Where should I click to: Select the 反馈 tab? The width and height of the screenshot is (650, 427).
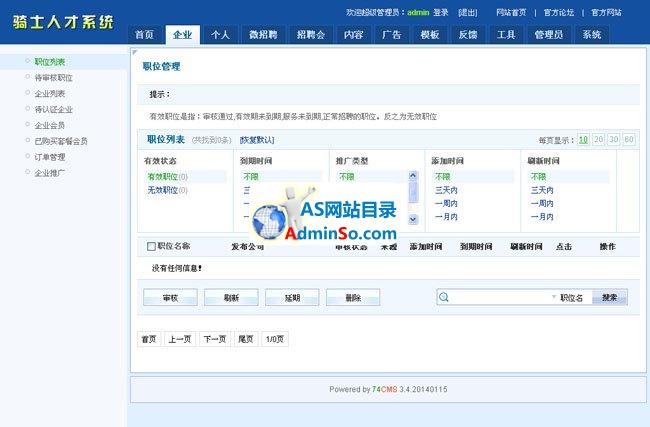click(468, 34)
